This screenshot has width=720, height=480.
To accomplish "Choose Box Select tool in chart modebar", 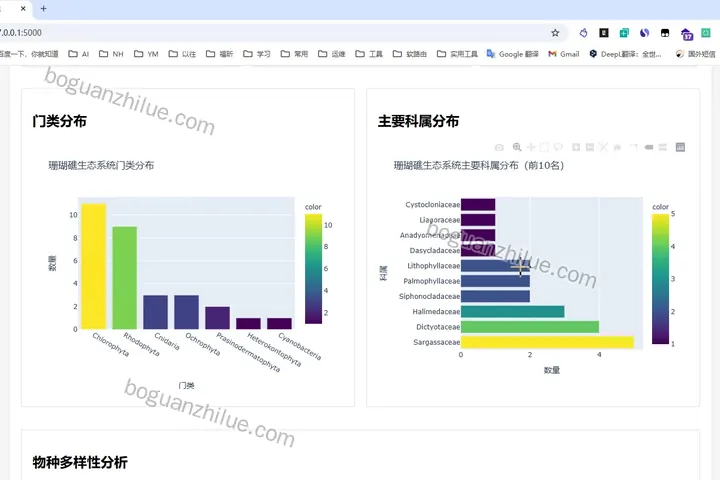I will [x=544, y=147].
